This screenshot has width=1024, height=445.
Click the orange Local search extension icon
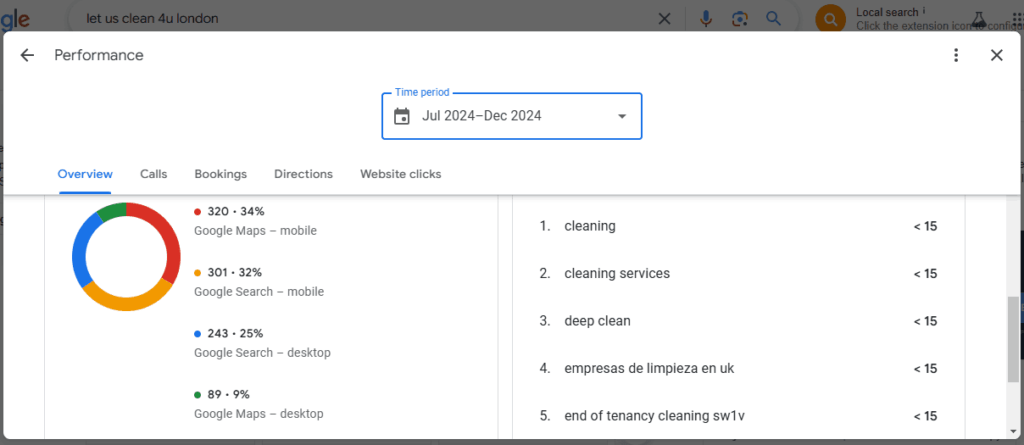(830, 18)
